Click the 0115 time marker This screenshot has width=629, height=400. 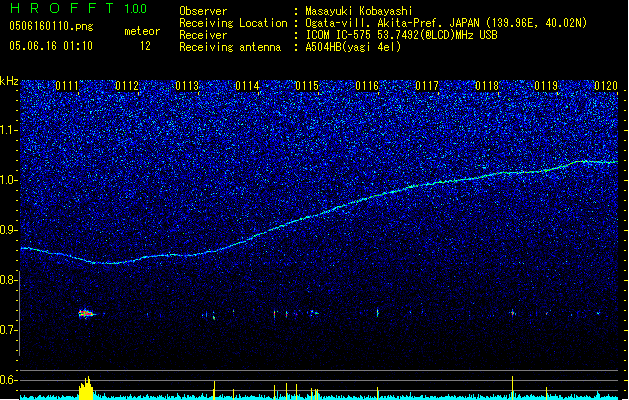point(307,86)
